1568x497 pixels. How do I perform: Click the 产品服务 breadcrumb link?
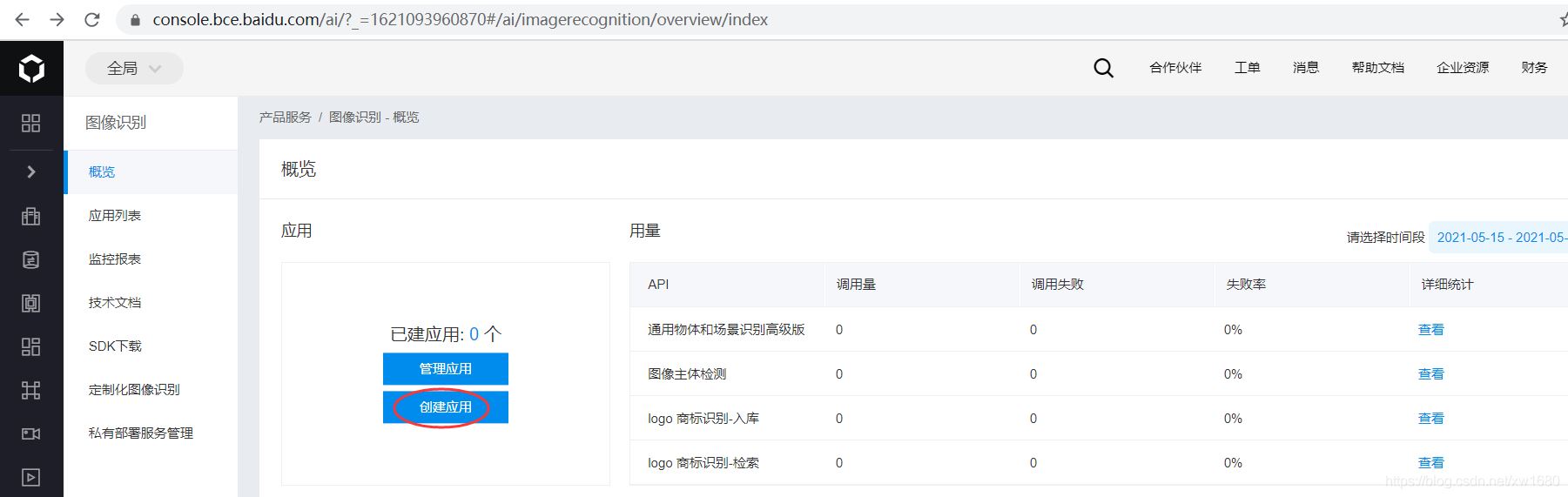285,117
